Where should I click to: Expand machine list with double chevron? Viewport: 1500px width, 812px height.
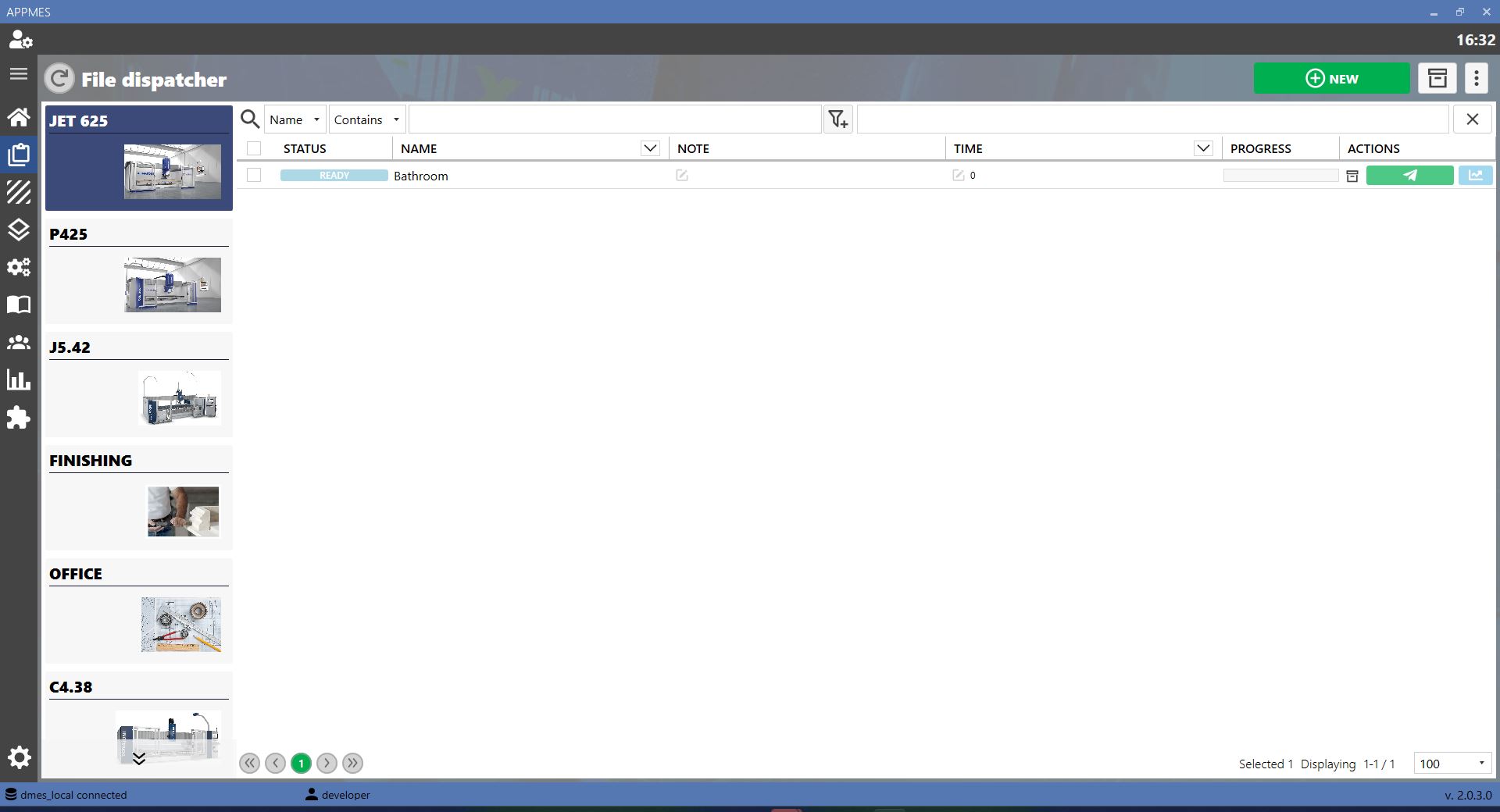click(139, 759)
